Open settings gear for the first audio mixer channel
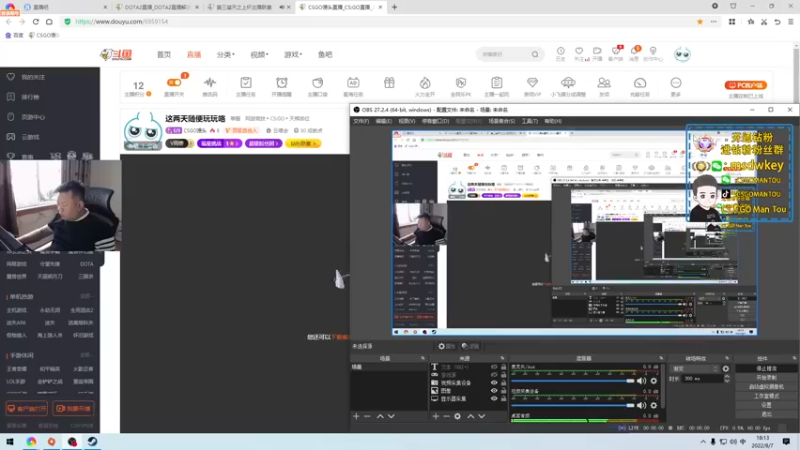Viewport: 800px width, 450px height. pyautogui.click(x=654, y=381)
